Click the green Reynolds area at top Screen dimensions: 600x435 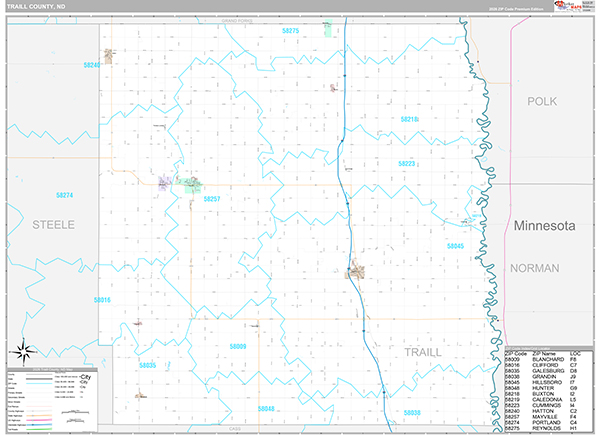click(328, 28)
